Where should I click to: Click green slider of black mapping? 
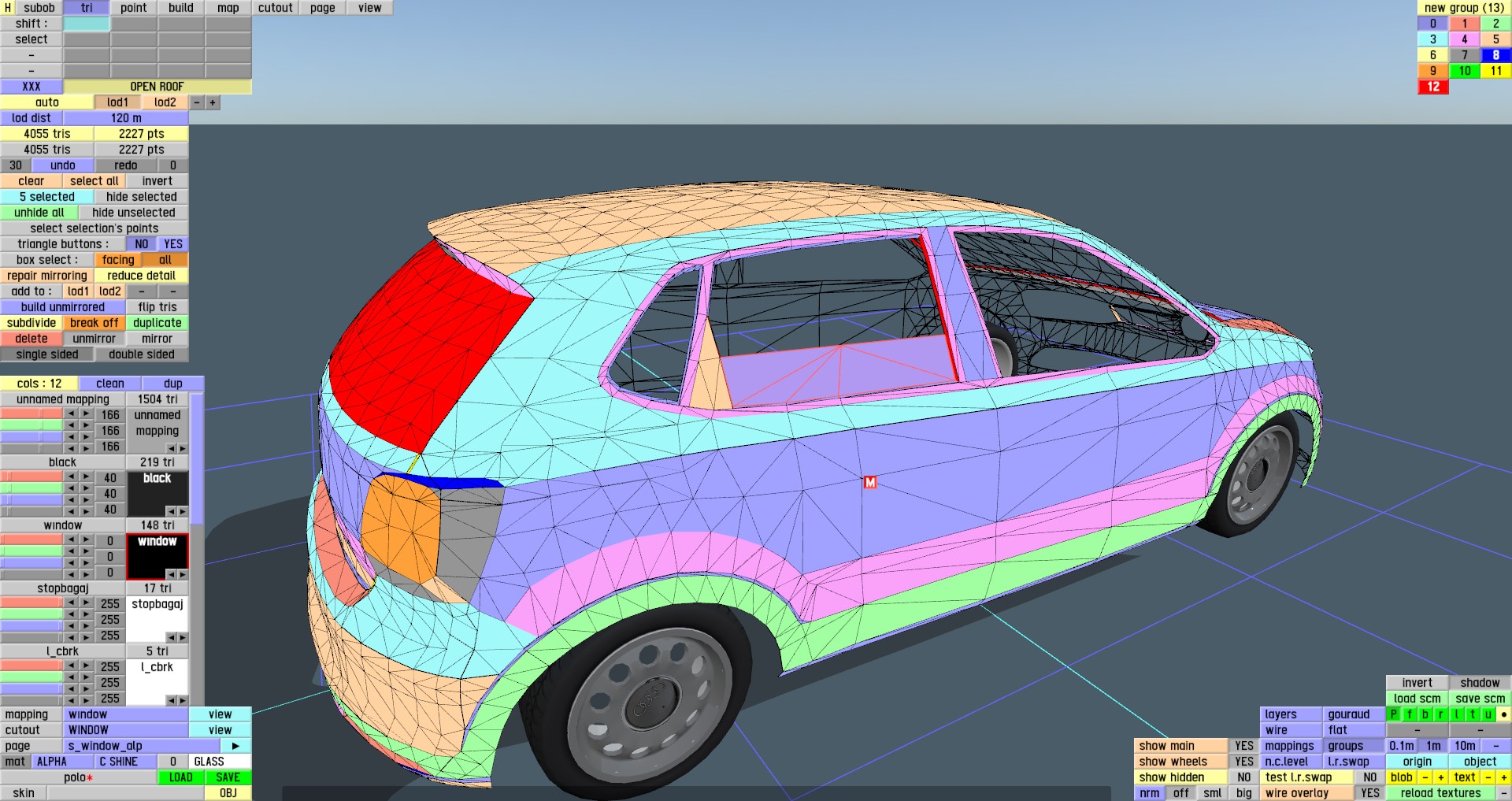point(31,488)
